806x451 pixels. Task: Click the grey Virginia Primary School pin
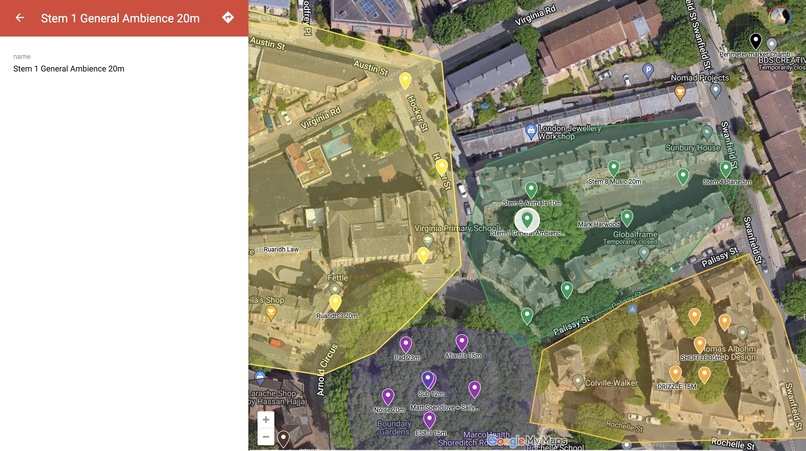[x=428, y=240]
